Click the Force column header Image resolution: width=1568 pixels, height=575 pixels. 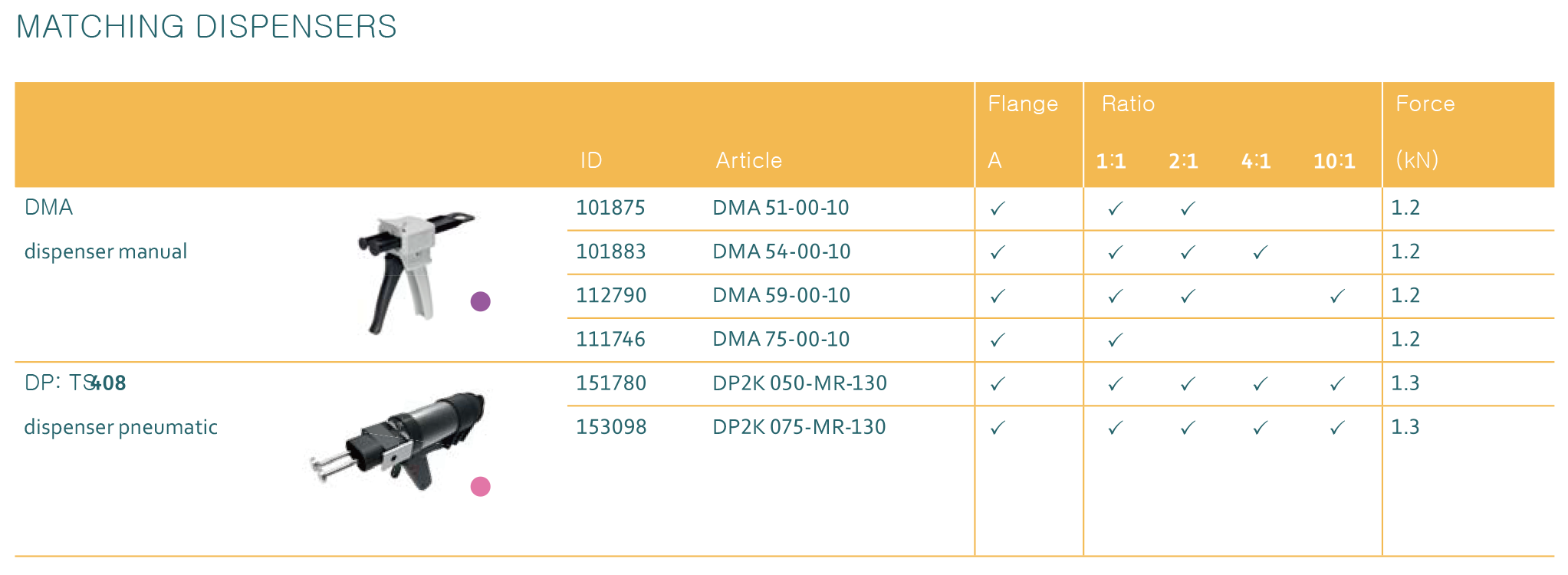click(1425, 103)
